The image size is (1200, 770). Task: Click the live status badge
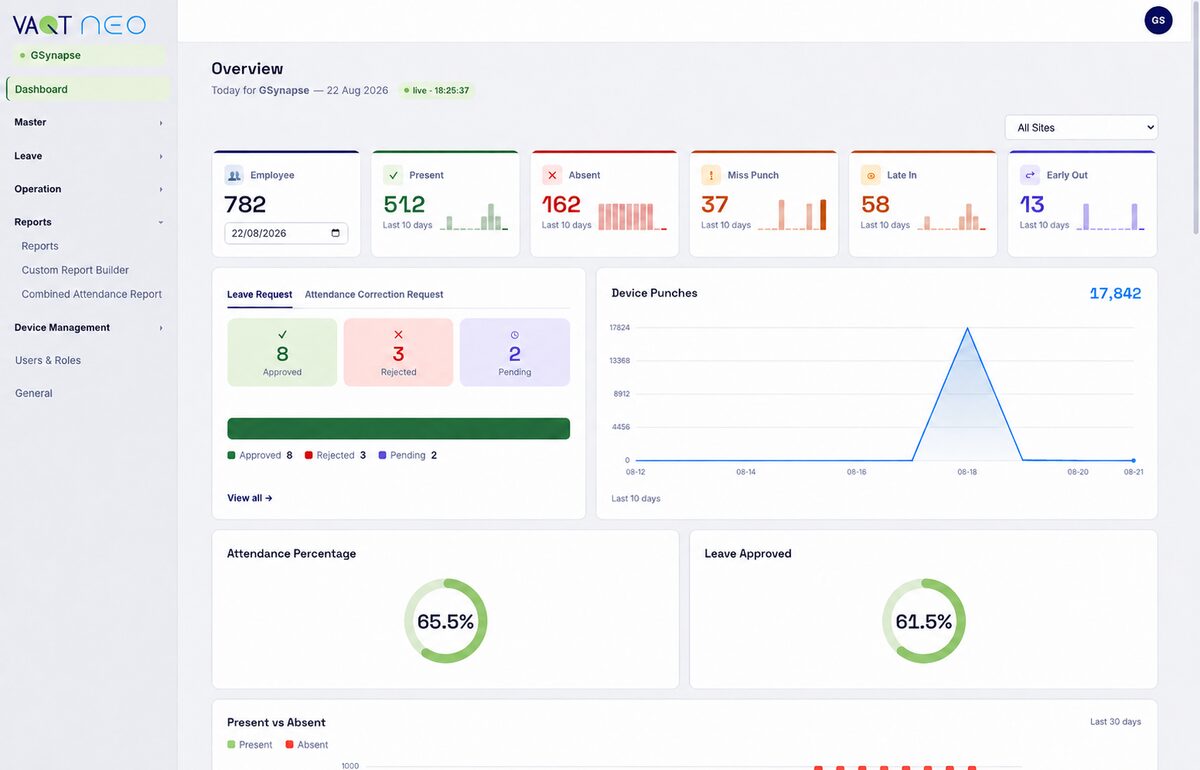(436, 90)
